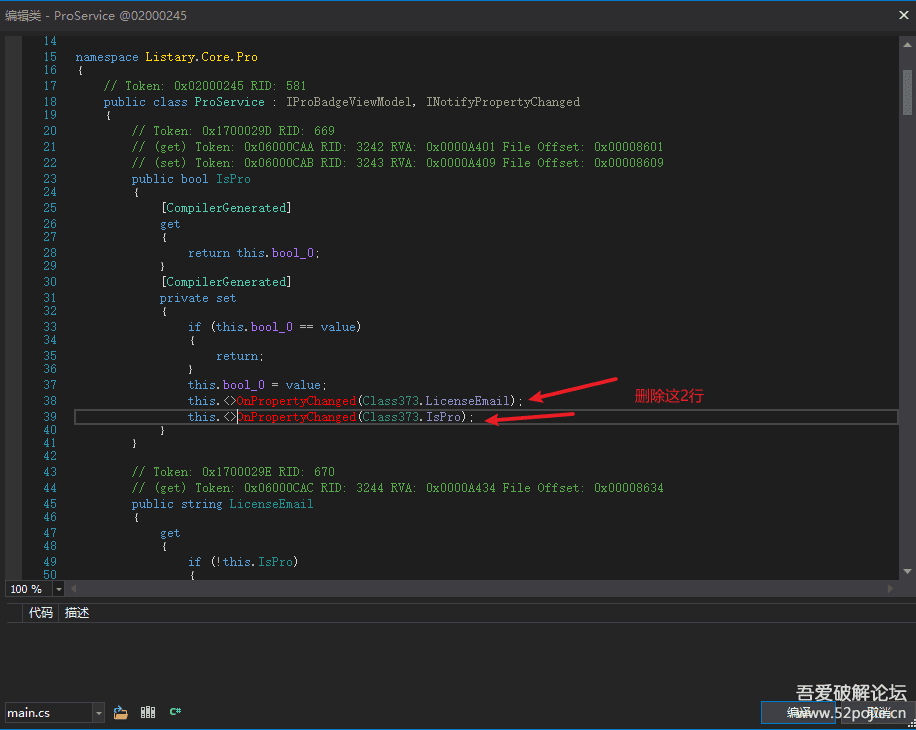The image size is (916, 730).
Task: Click the vertical scrollbar thumb in editor
Action: (x=907, y=90)
